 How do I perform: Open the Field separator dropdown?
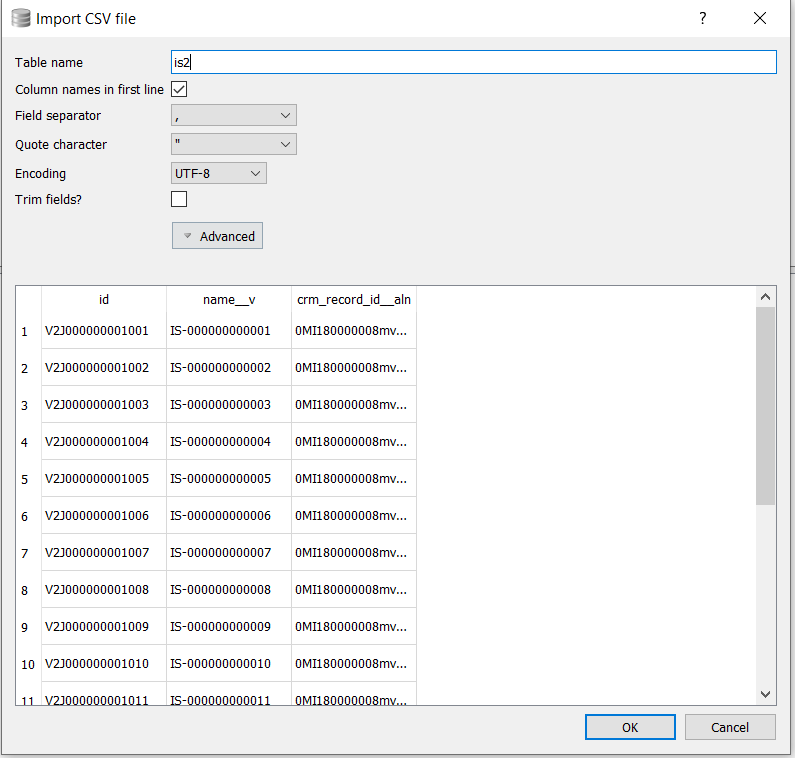[x=234, y=116]
